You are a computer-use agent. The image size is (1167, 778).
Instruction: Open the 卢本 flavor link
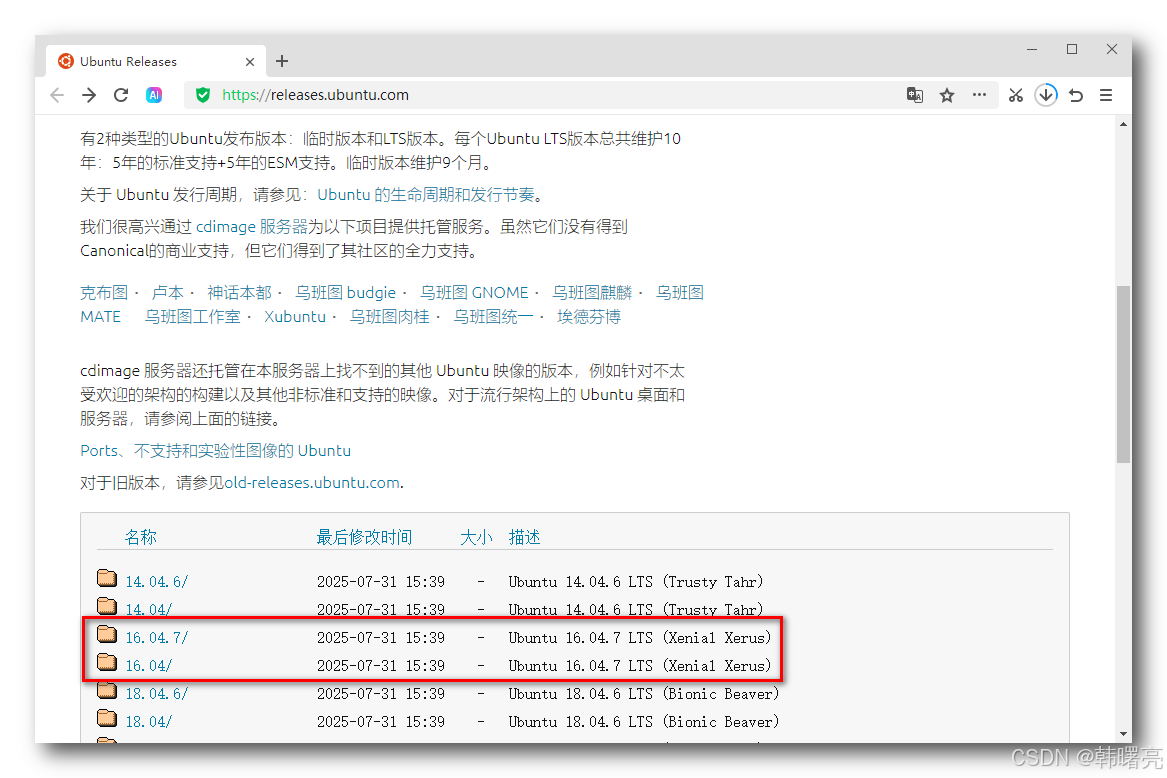[x=167, y=293]
